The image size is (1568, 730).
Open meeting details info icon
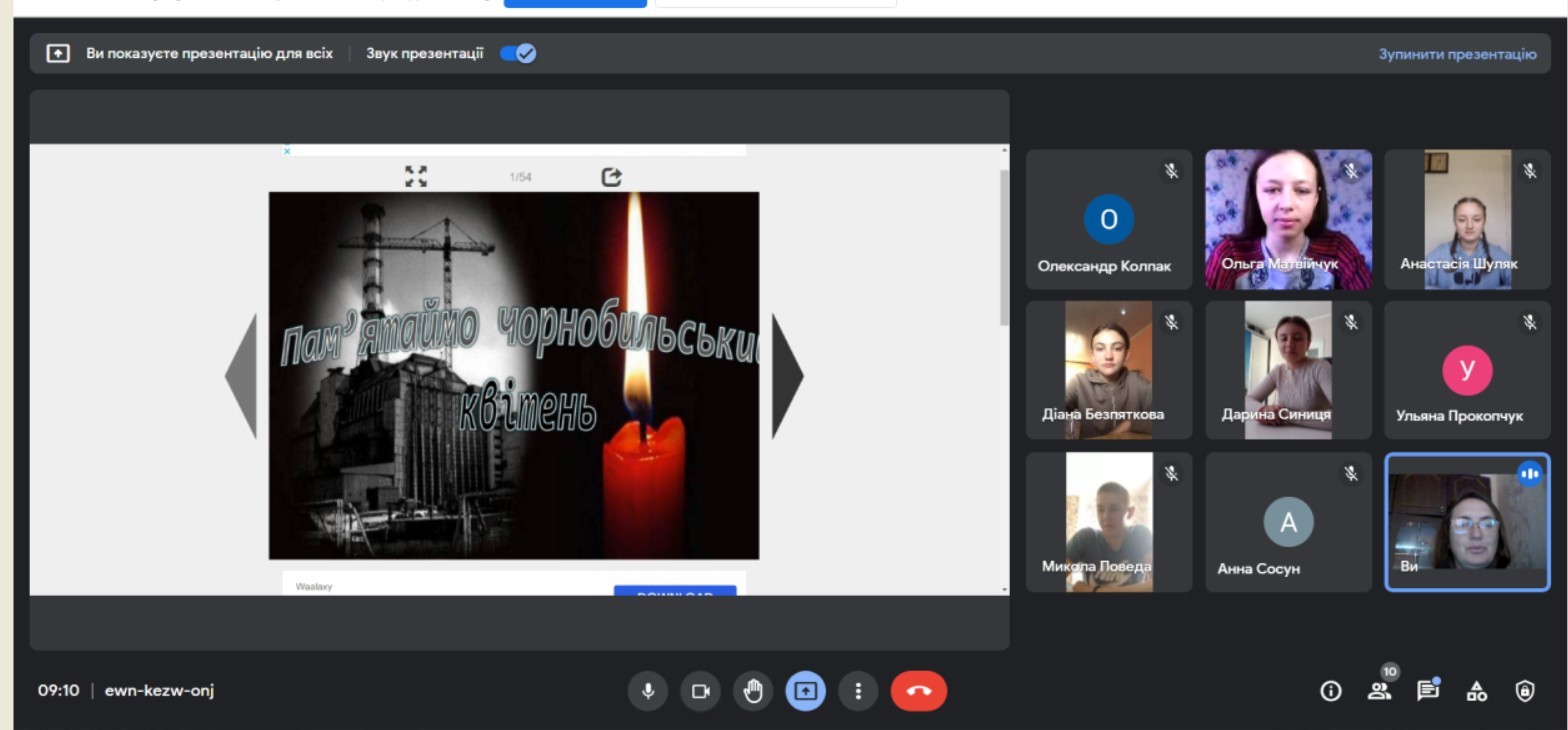point(1330,691)
